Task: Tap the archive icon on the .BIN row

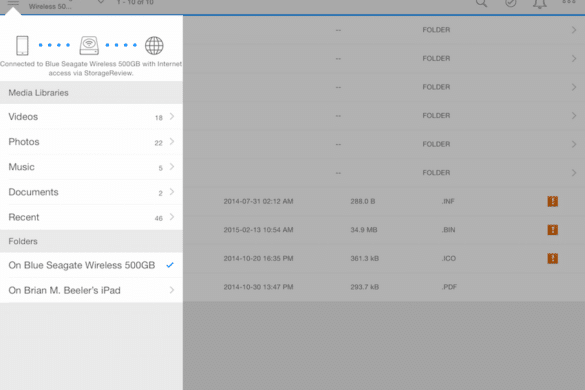Action: 553,230
